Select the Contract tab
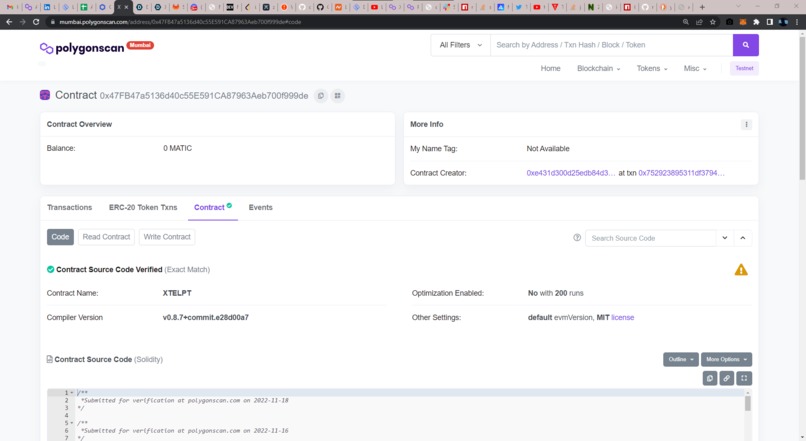Screen dimensions: 806x441 (213, 208)
